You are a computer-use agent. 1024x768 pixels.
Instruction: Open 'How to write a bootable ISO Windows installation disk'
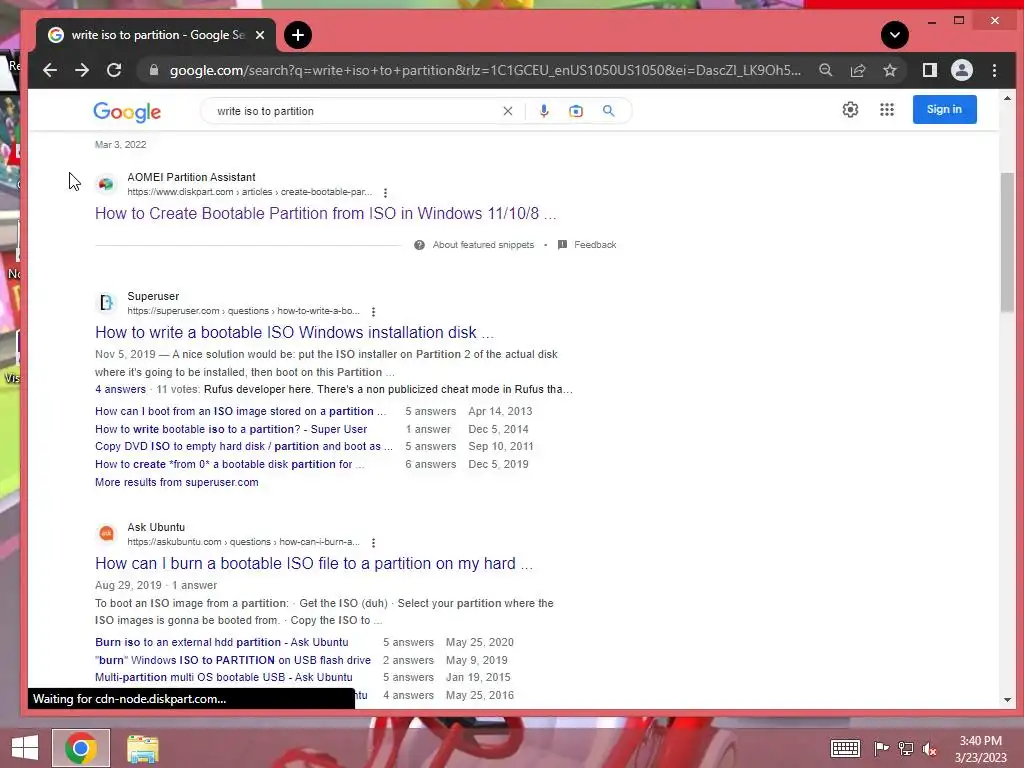(x=294, y=332)
